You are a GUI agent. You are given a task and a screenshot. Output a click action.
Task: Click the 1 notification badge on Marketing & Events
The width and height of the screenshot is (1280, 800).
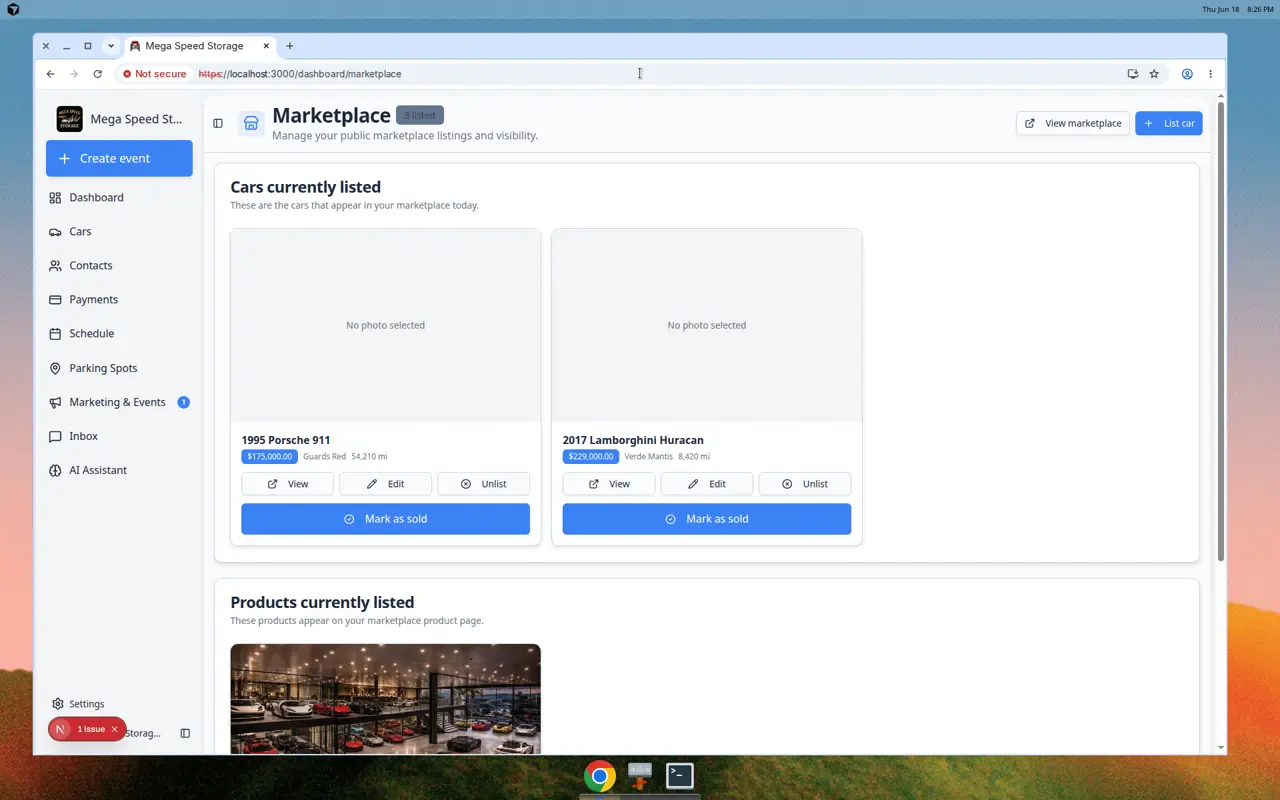pos(183,402)
